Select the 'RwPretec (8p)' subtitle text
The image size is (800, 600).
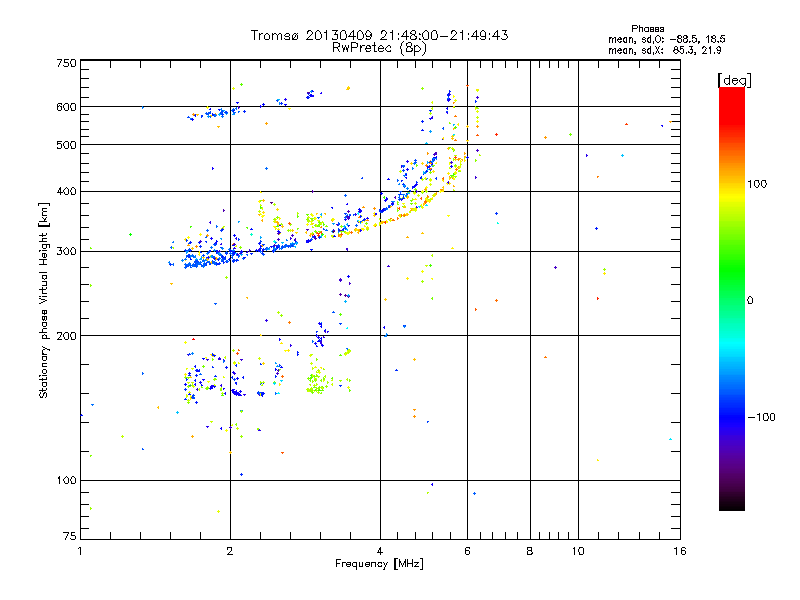point(379,48)
